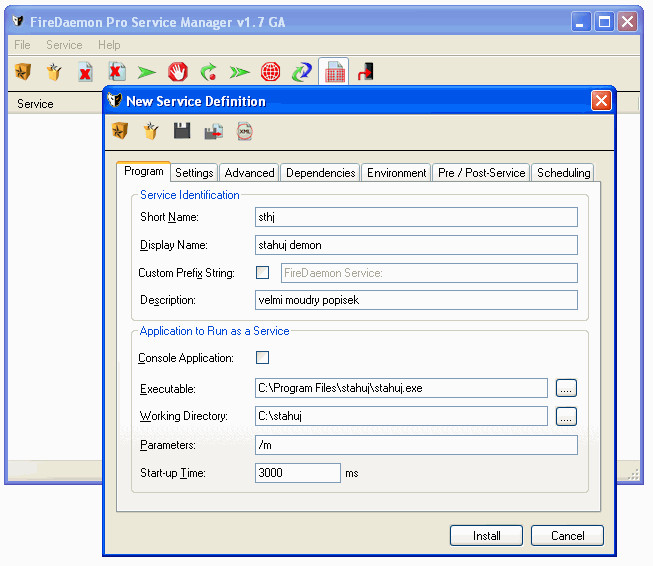Click the Cancel button
The width and height of the screenshot is (653, 566).
(567, 535)
